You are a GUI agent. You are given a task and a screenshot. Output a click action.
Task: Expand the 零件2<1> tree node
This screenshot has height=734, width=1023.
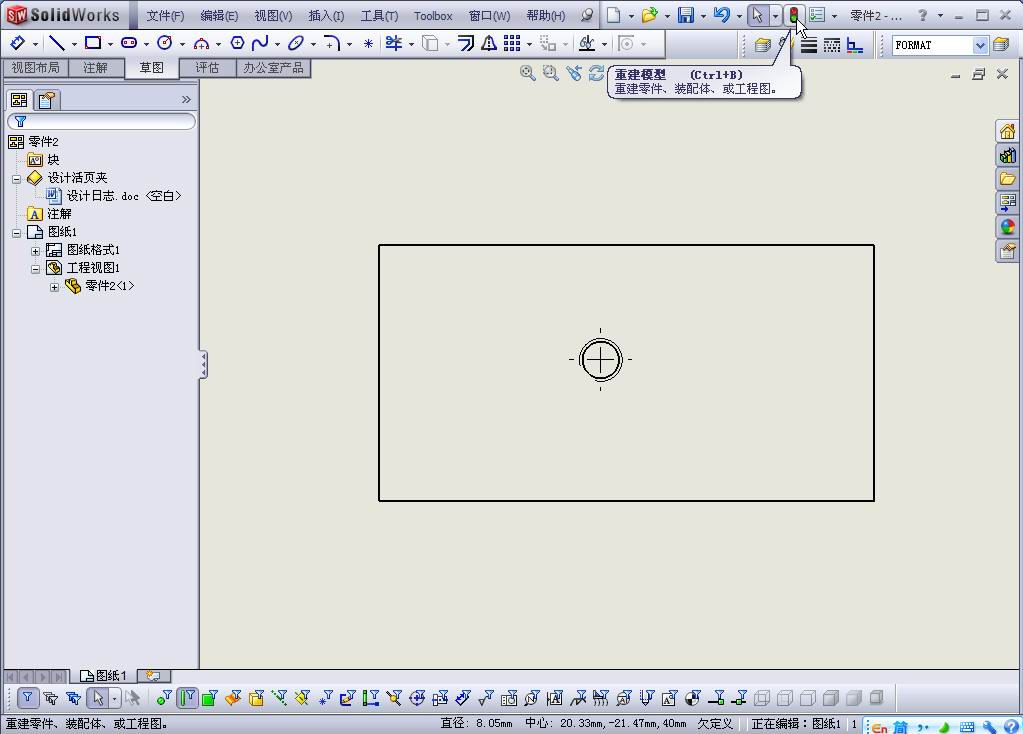coord(54,286)
